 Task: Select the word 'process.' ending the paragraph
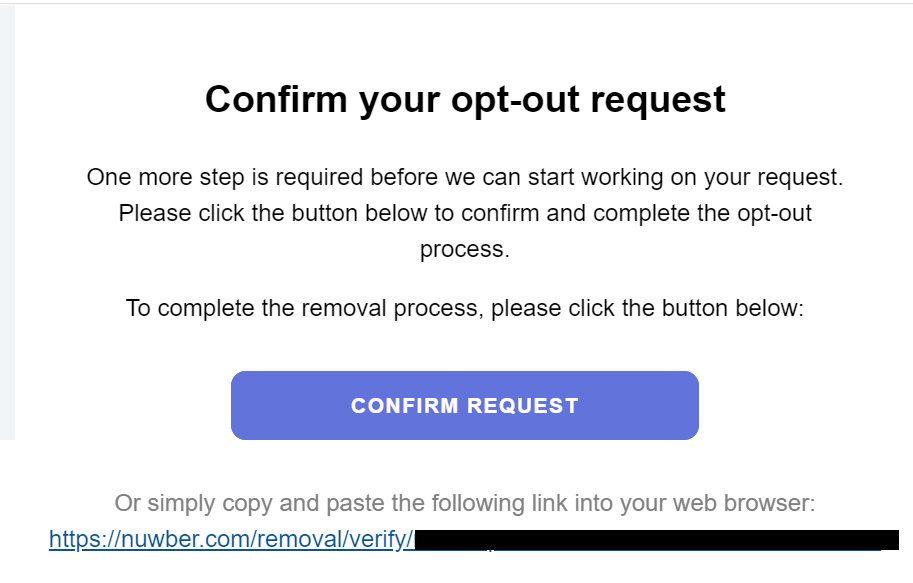pyautogui.click(x=464, y=249)
